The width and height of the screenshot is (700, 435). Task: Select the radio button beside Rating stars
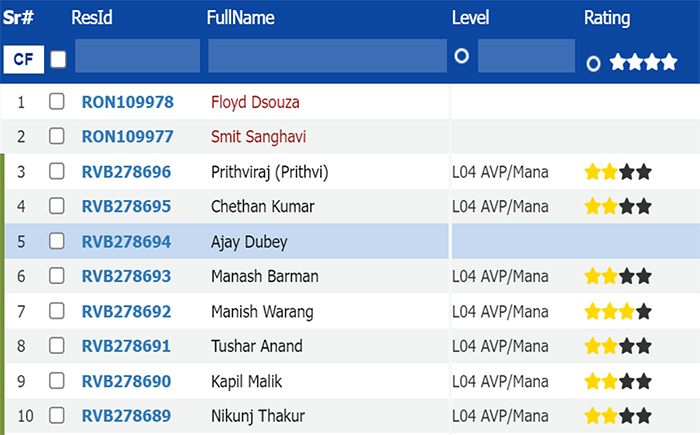pyautogui.click(x=593, y=63)
